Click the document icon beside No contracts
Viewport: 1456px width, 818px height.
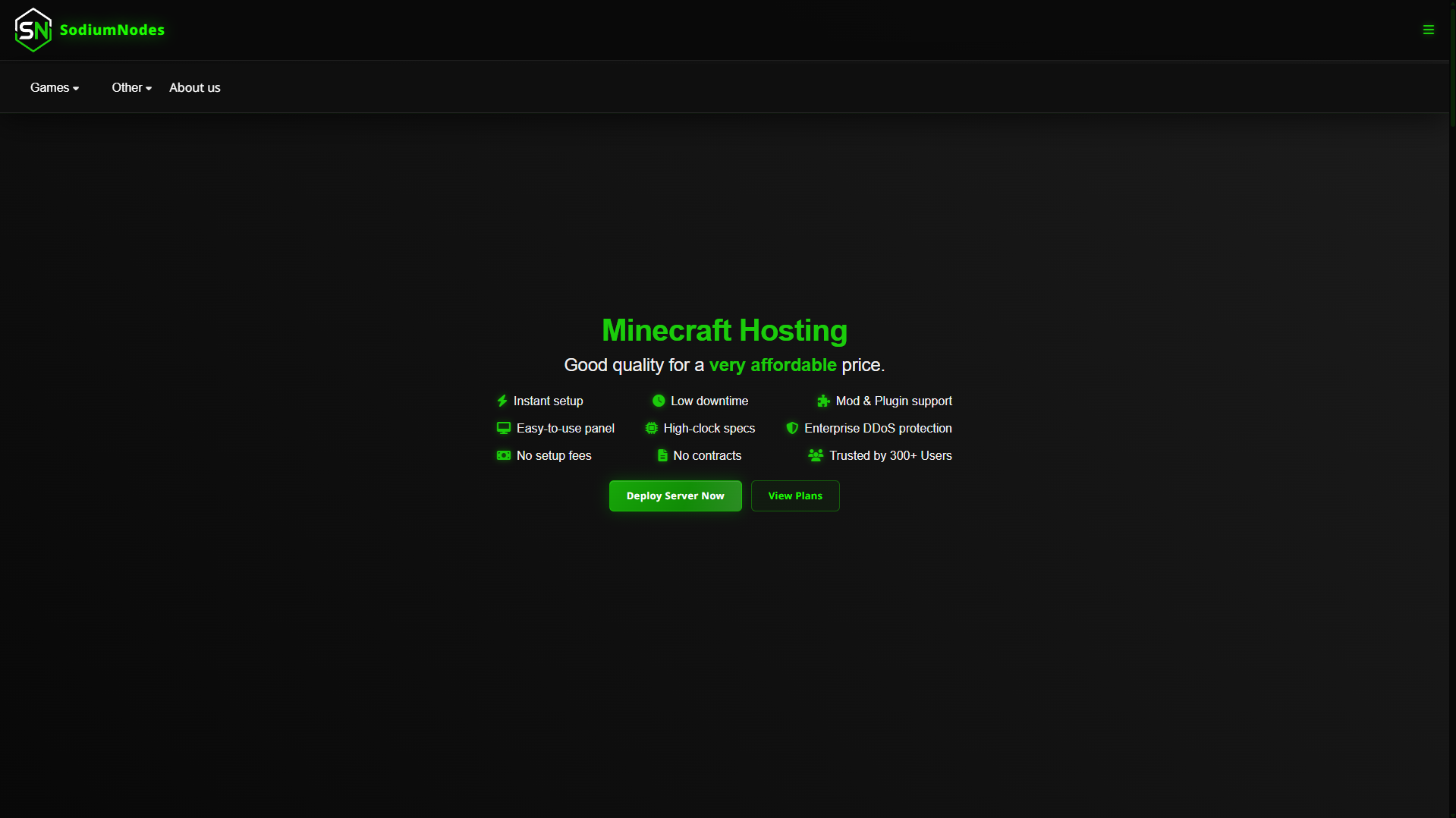662,455
